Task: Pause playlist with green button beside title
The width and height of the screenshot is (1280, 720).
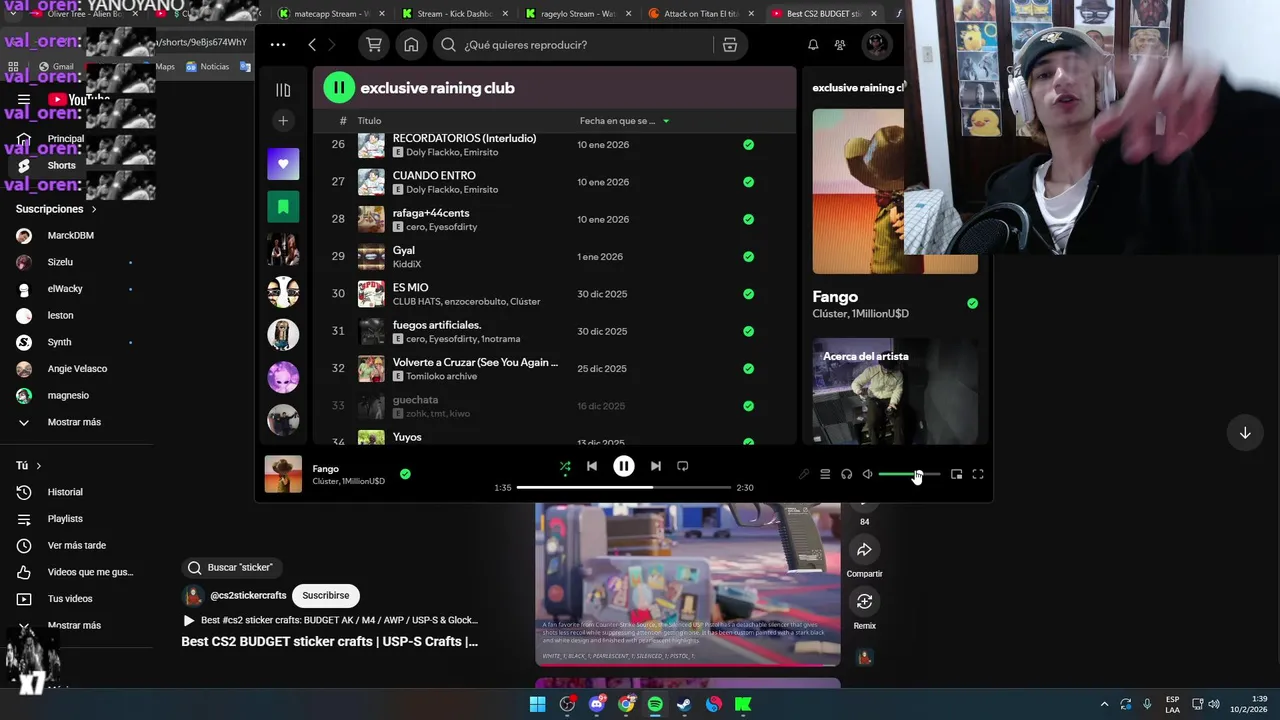Action: pos(339,88)
